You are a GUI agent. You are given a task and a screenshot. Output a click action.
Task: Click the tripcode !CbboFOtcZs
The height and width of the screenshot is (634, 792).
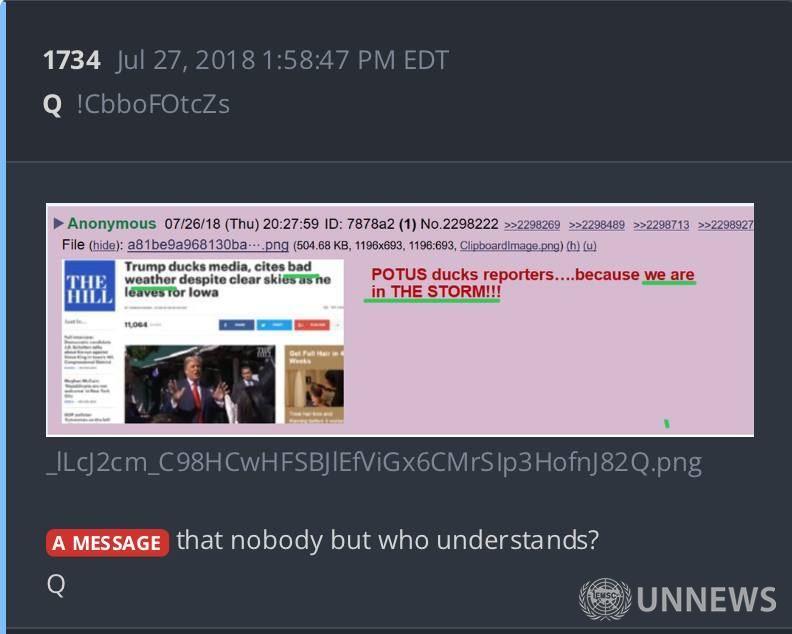153,104
